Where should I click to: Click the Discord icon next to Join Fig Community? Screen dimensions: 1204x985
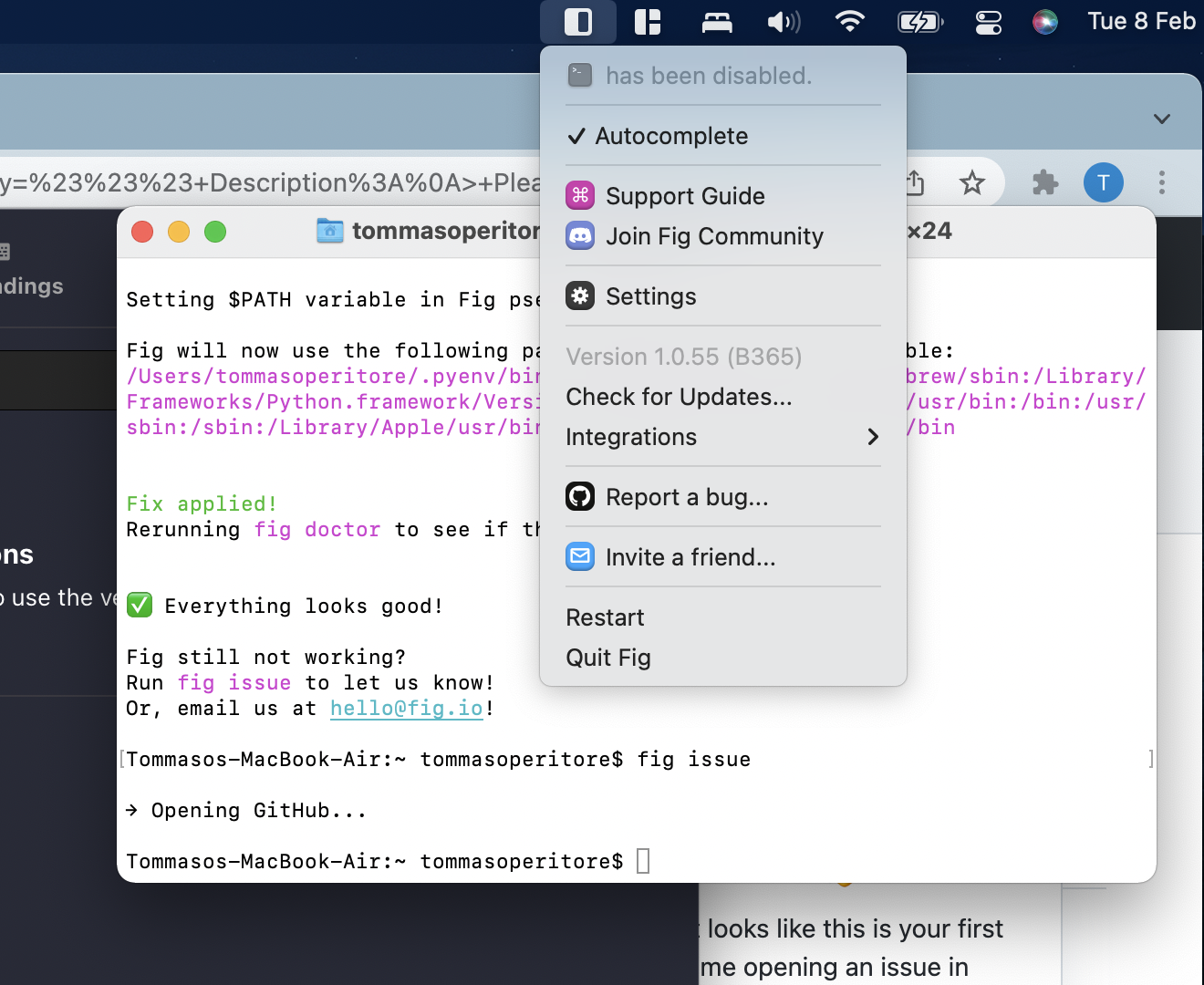[x=580, y=235]
